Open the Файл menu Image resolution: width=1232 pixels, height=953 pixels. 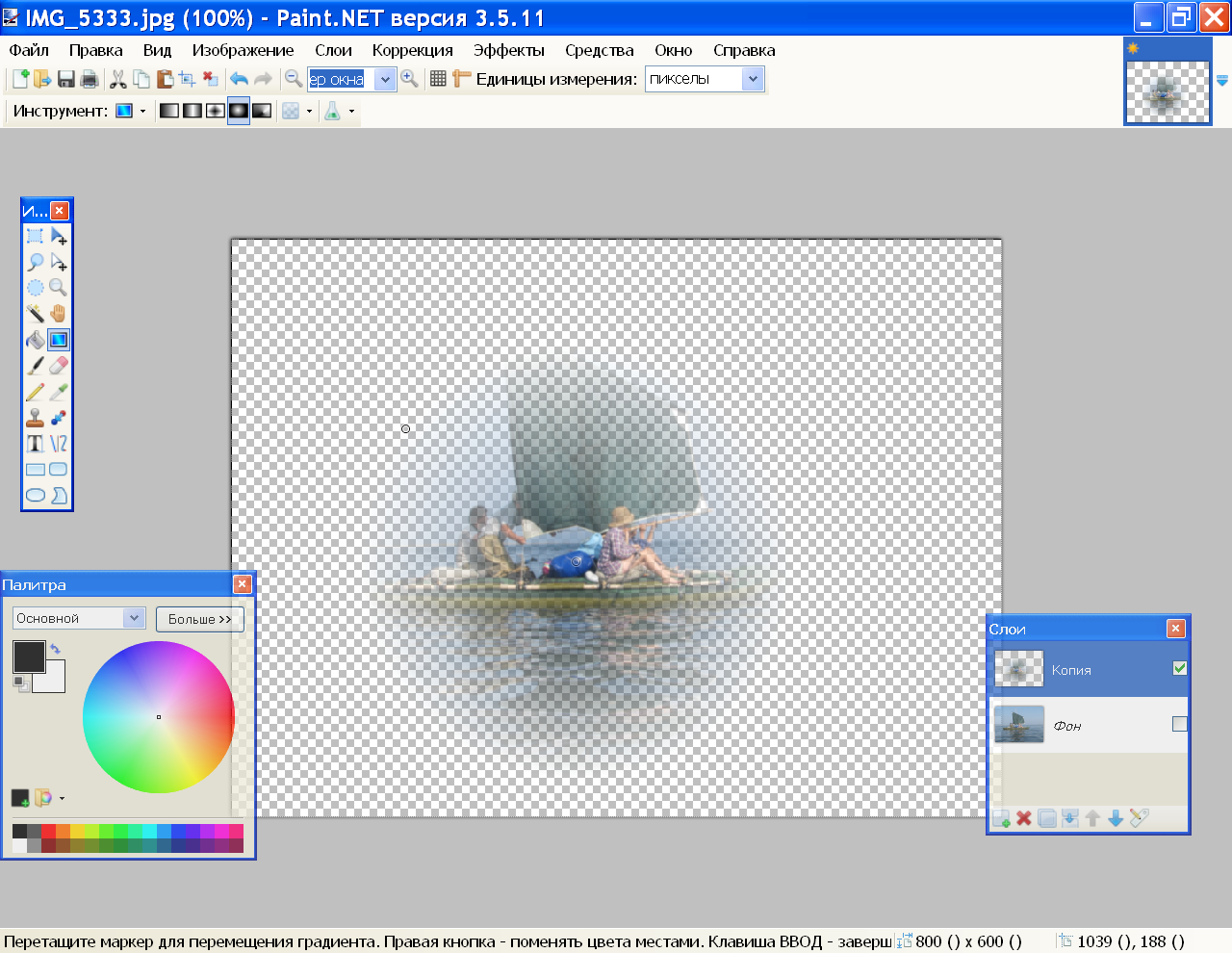click(x=29, y=50)
